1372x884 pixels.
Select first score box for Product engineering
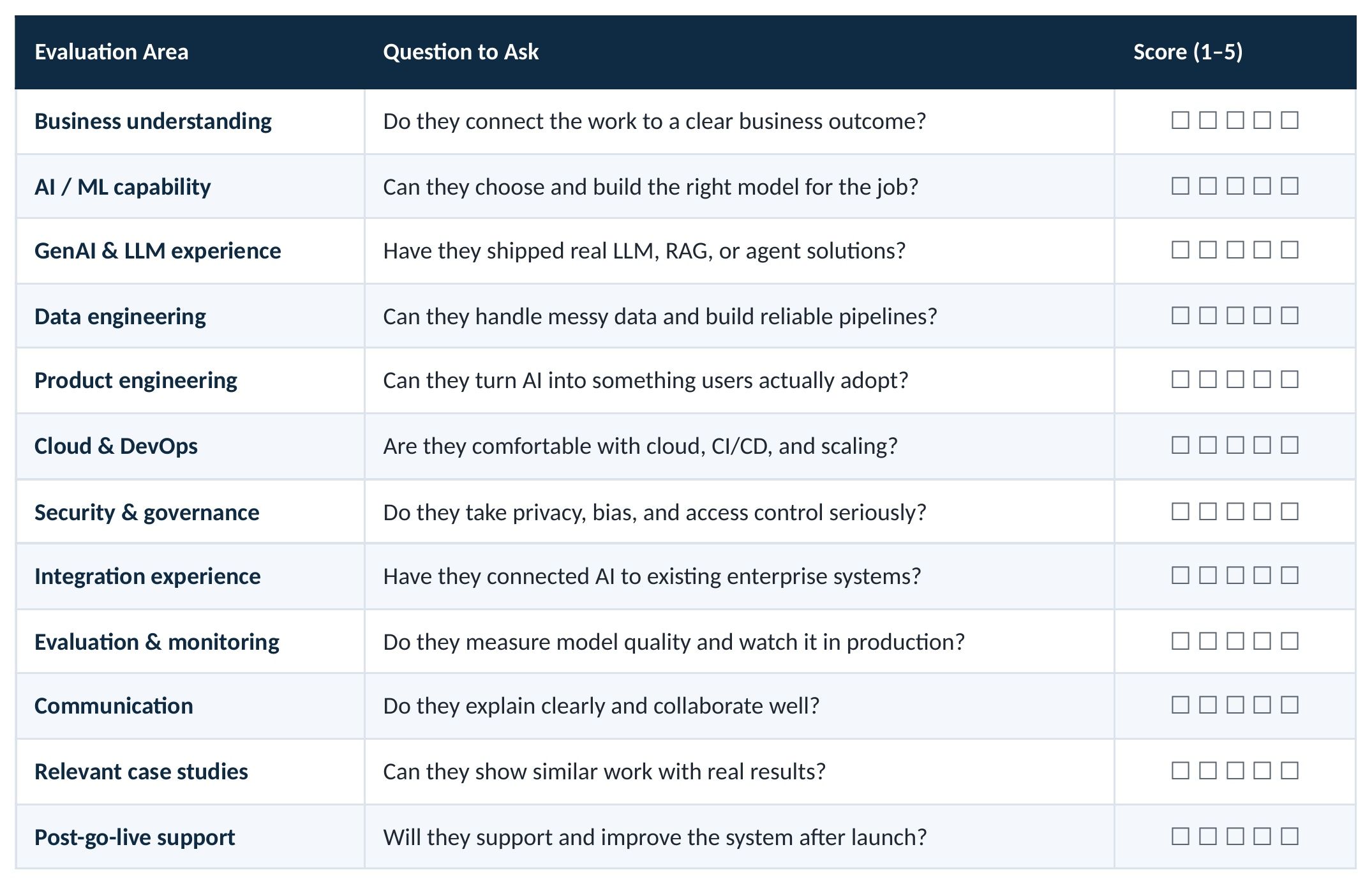1181,379
